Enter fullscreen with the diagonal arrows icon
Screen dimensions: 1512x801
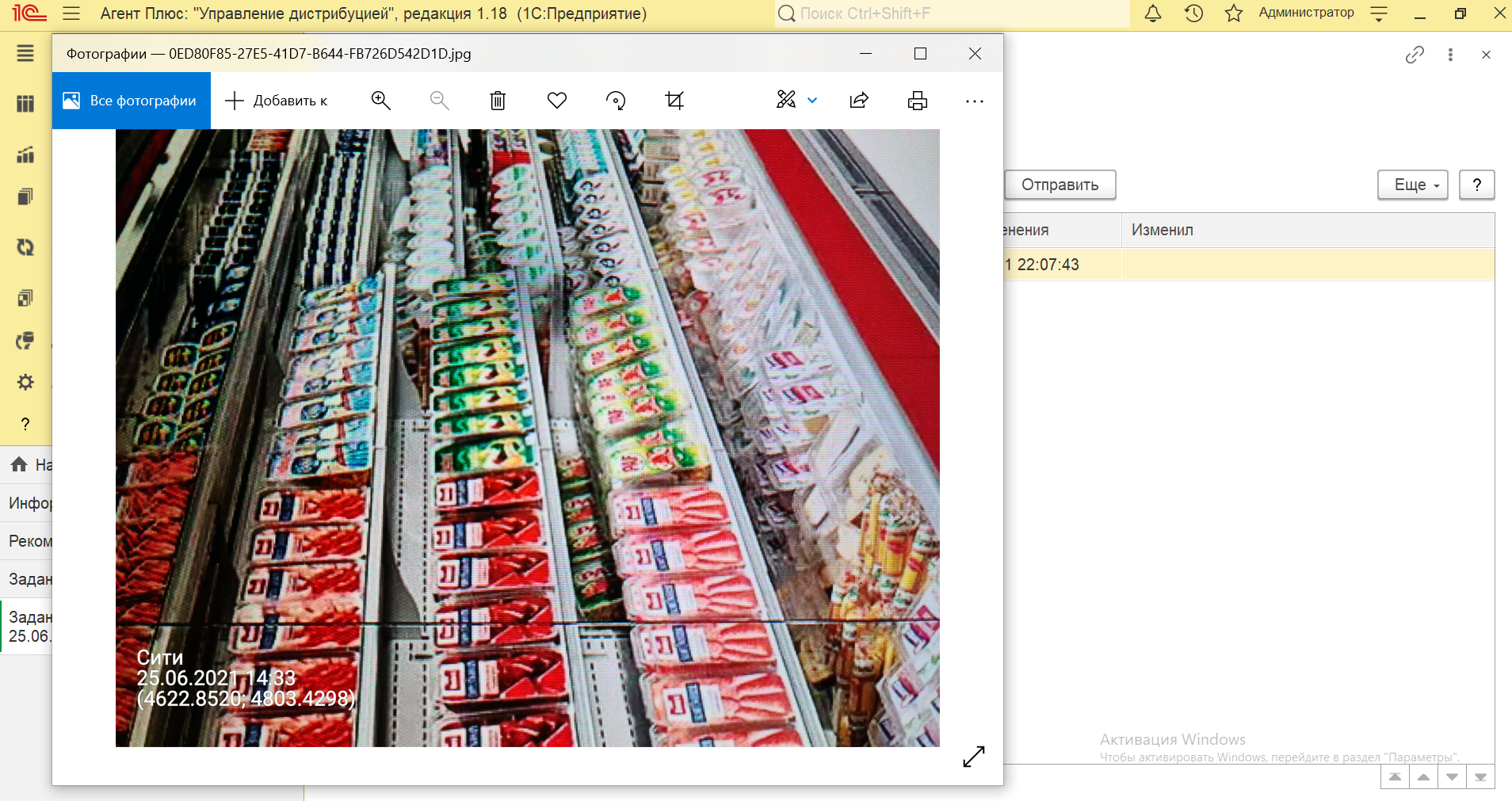click(974, 757)
